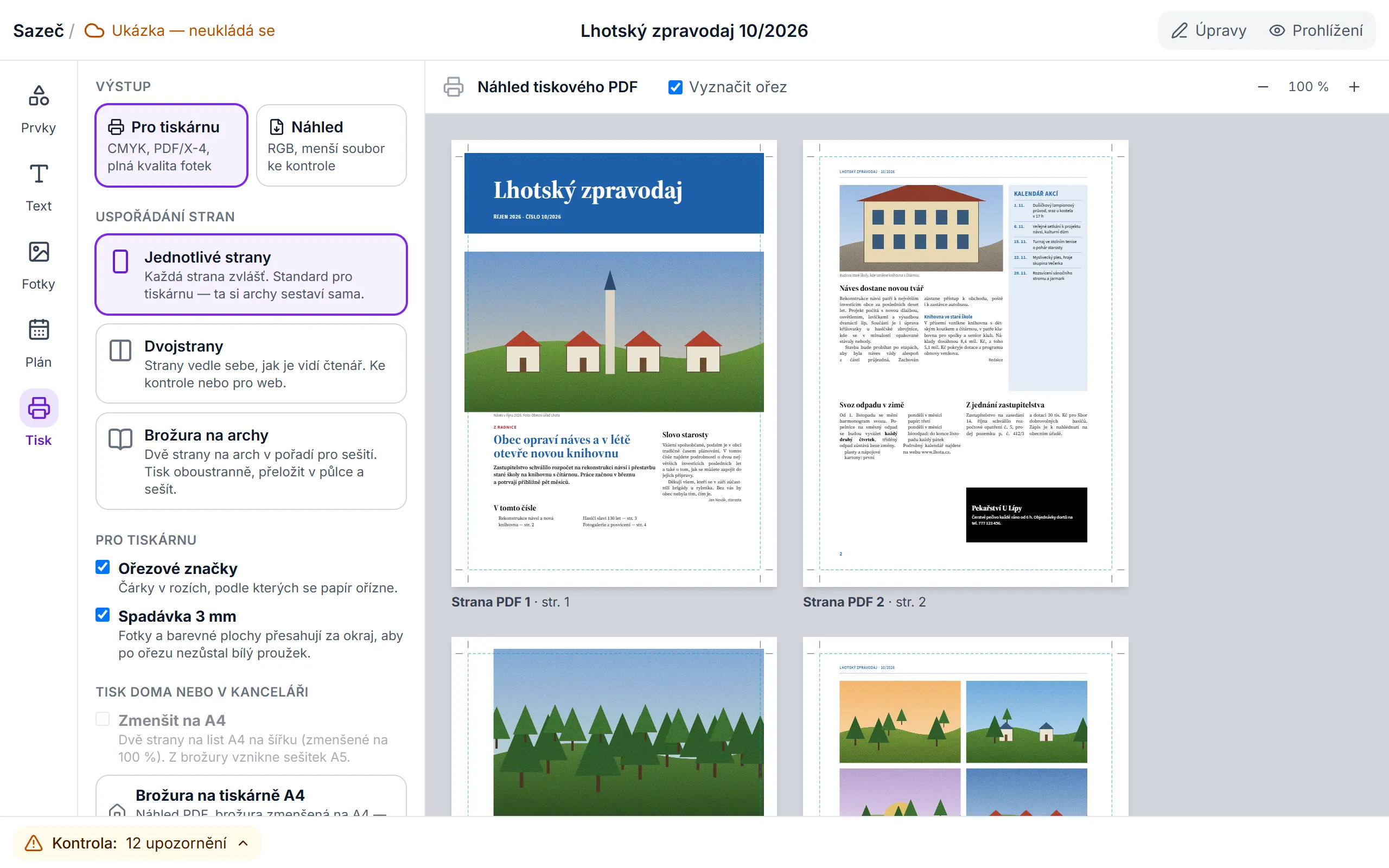Click document title Lhotský zpravodaj 10/2026
Viewport: 1389px width, 868px height.
click(694, 30)
